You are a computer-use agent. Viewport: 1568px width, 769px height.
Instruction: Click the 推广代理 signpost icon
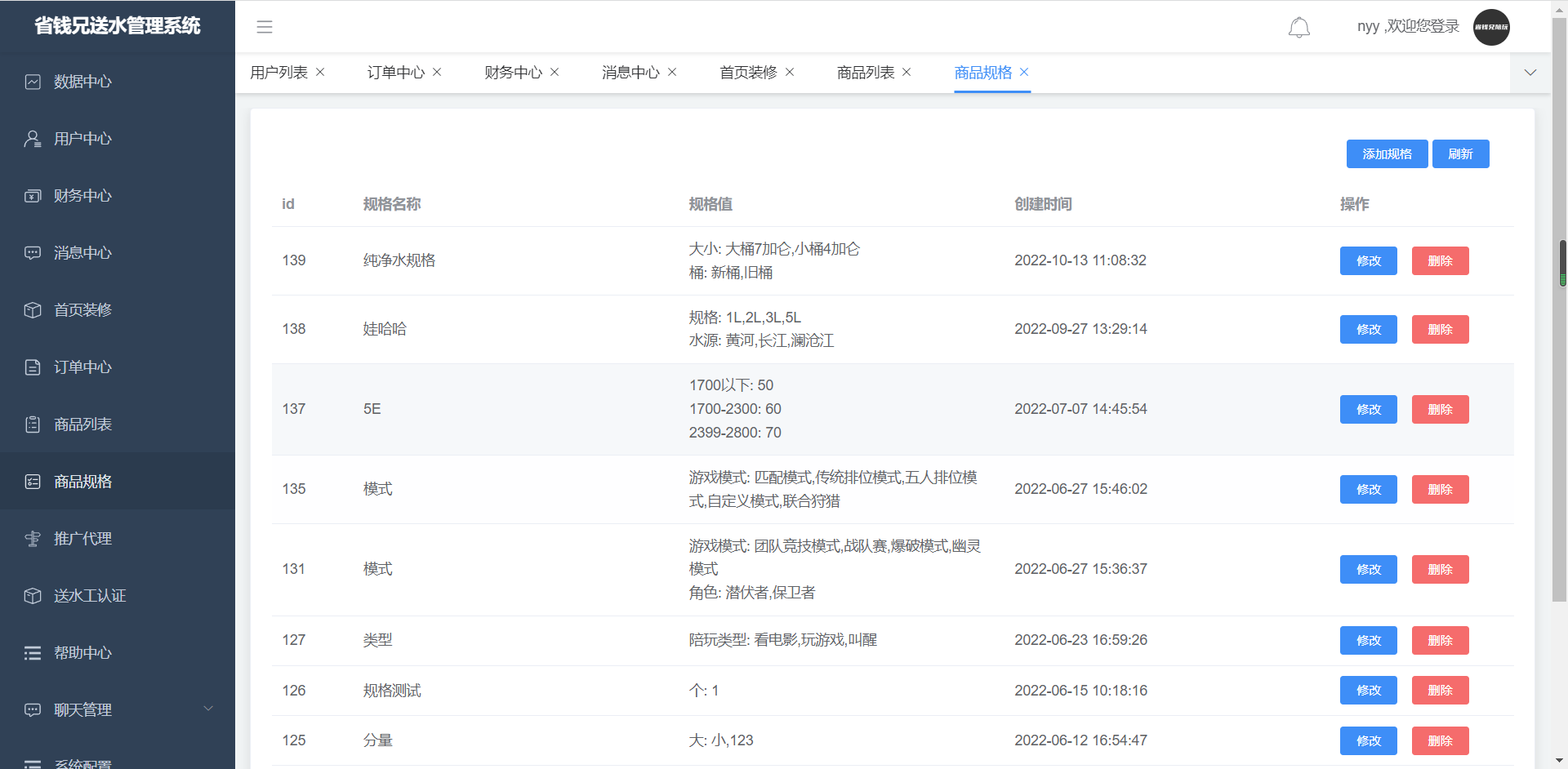(x=33, y=539)
